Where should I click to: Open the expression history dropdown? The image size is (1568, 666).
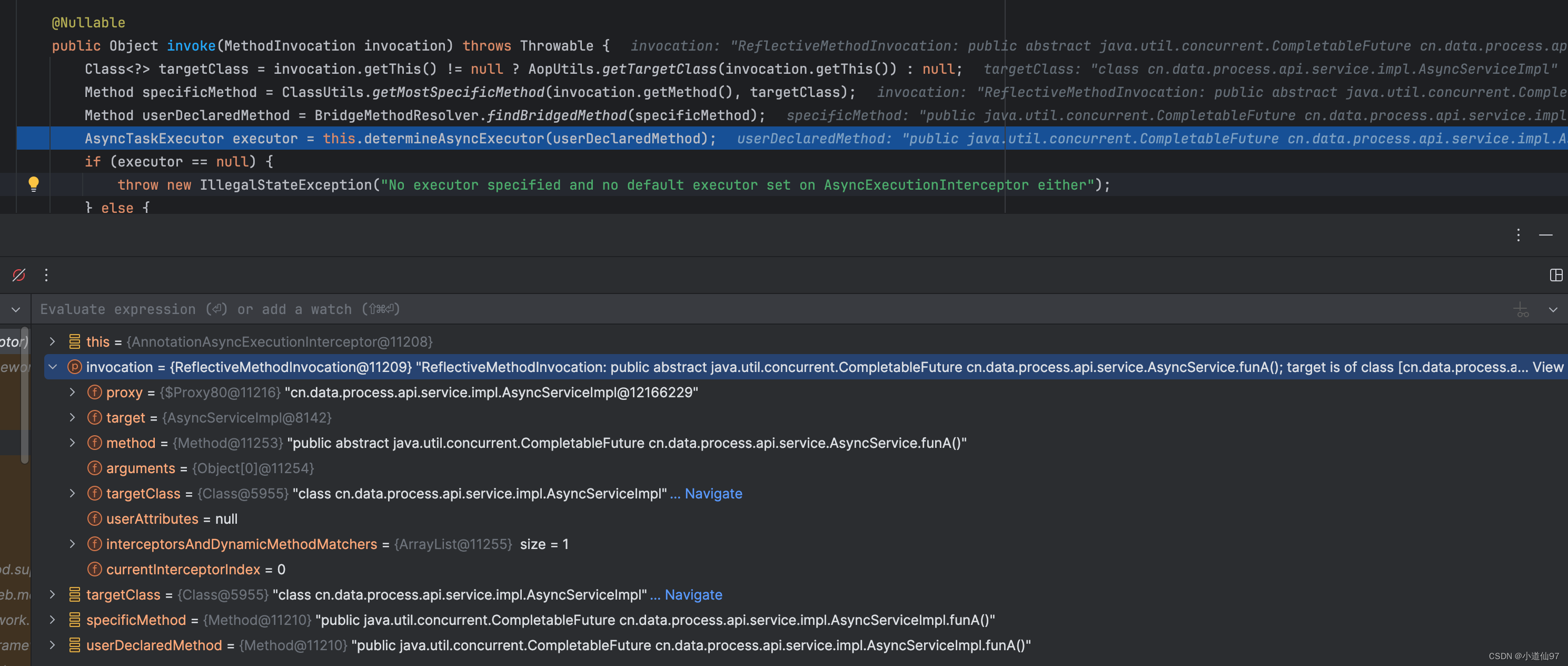click(x=1553, y=309)
